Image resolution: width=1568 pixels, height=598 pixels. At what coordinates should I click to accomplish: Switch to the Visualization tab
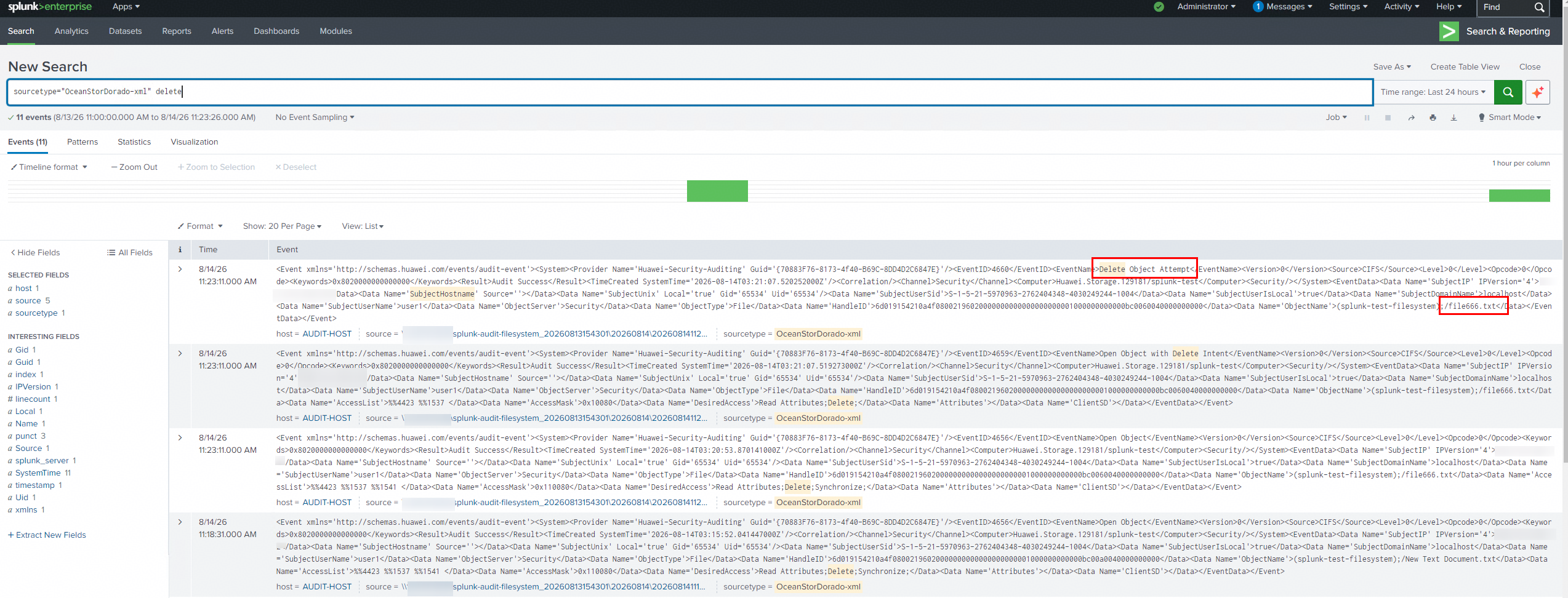pos(195,142)
